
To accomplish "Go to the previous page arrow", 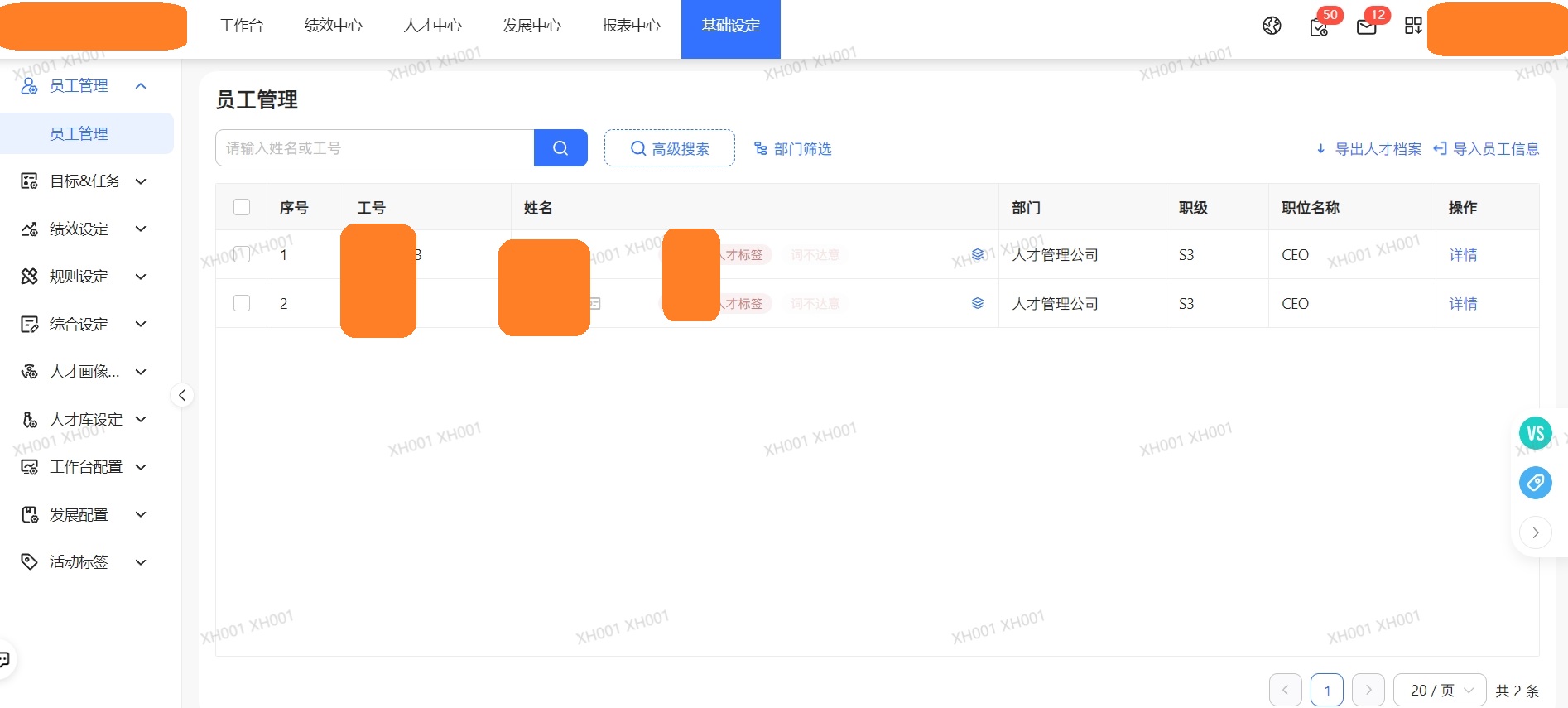I will click(1285, 690).
